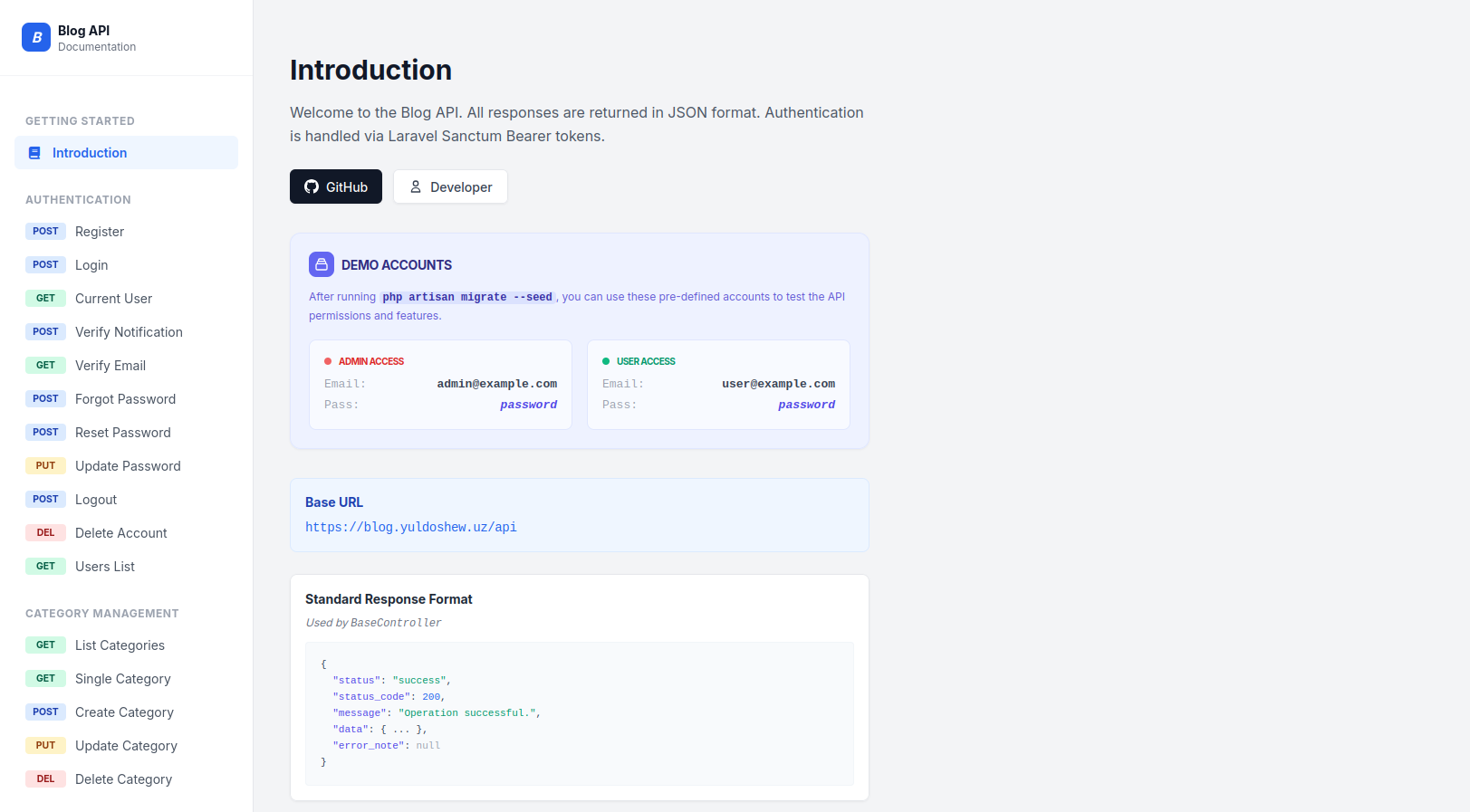Click the Blog API logo icon
This screenshot has width=1470, height=812.
coord(36,37)
